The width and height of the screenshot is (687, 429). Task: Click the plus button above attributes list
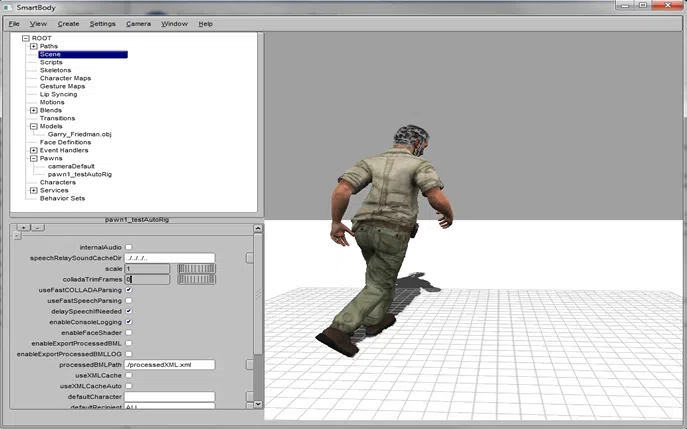click(23, 228)
